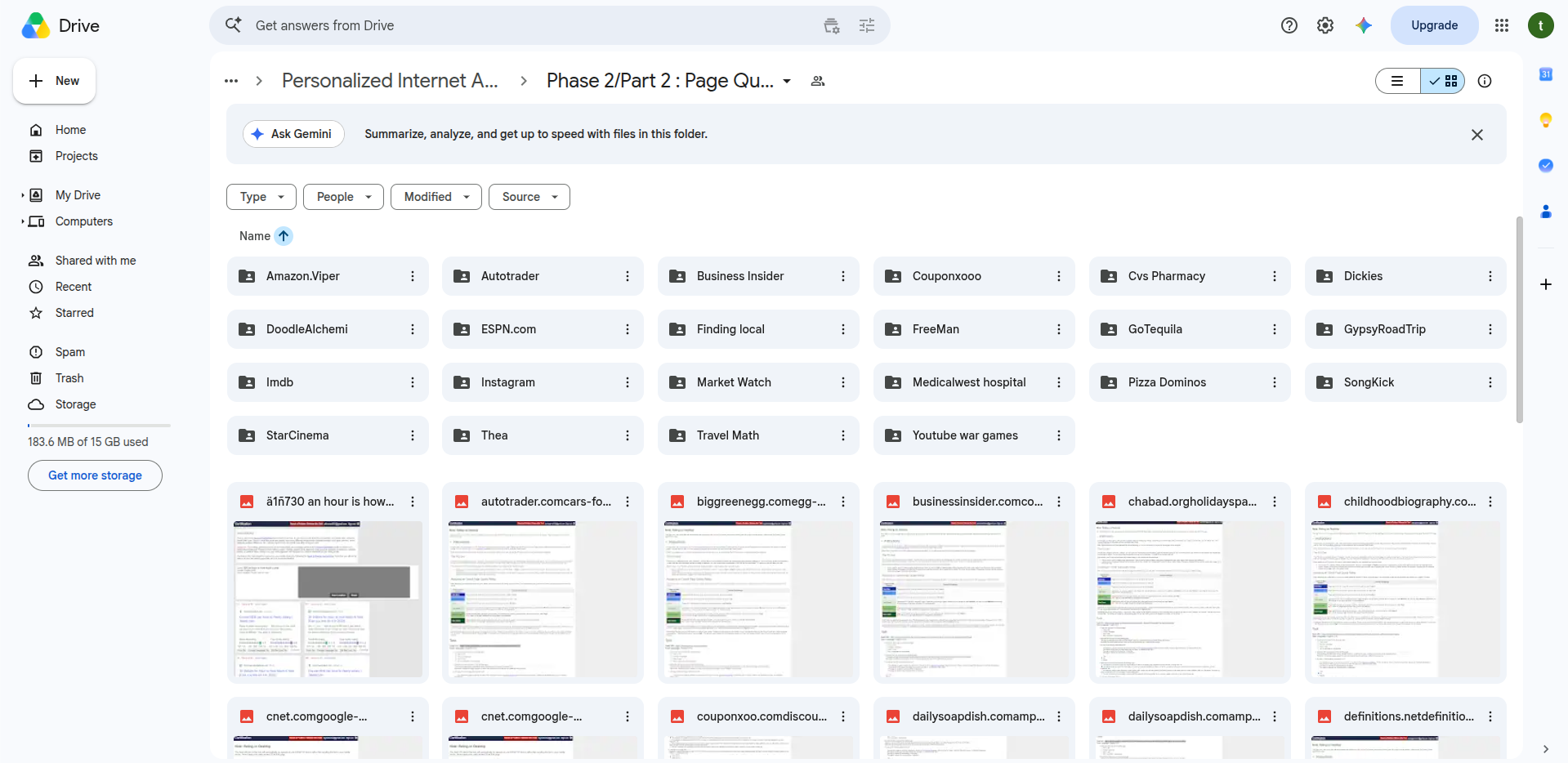Select the GypsyRoadTrip folder

(x=1405, y=329)
